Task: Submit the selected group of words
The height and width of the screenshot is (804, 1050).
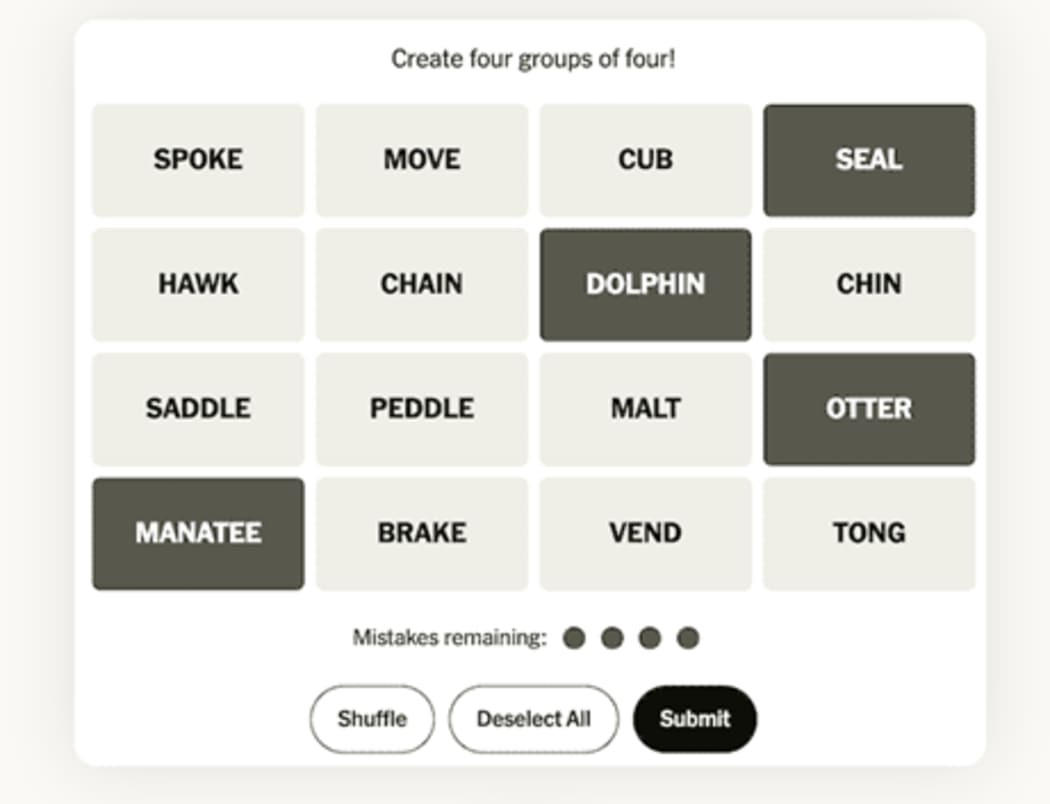Action: point(696,718)
